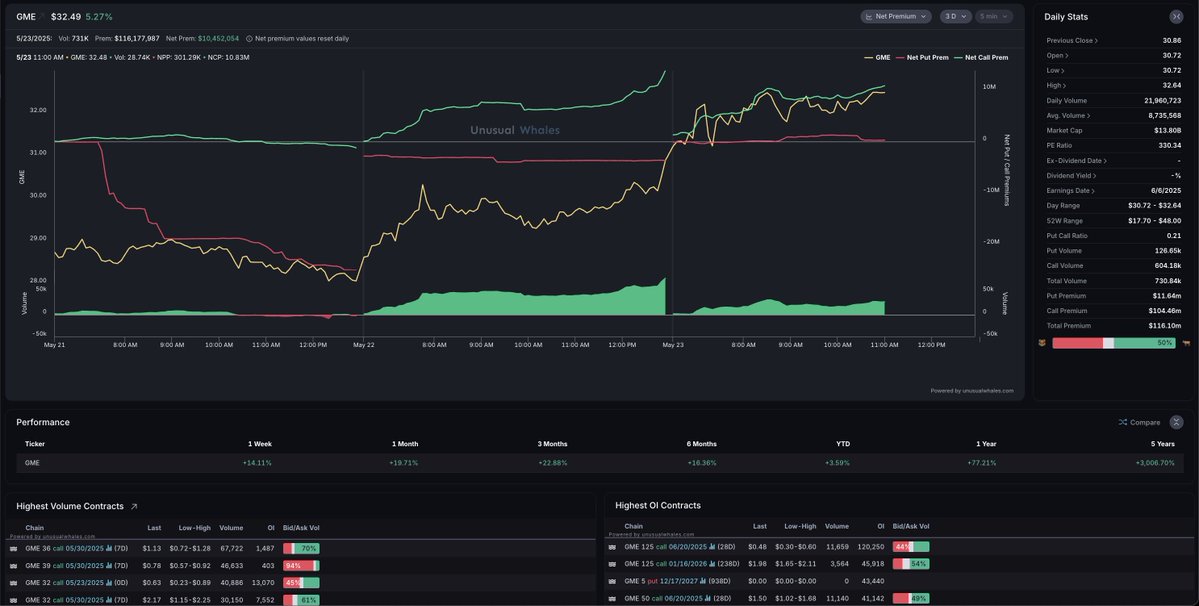This screenshot has height=606, width=1199.
Task: Click the row icon for GME 32 05/23/2025
Action: 14,582
